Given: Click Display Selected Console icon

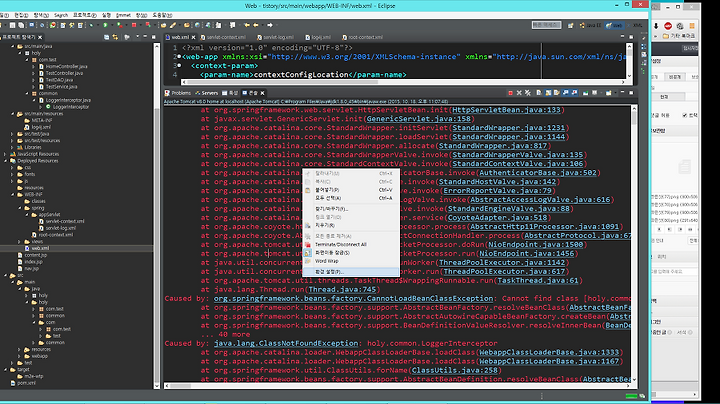Looking at the screenshot, I should point(594,93).
